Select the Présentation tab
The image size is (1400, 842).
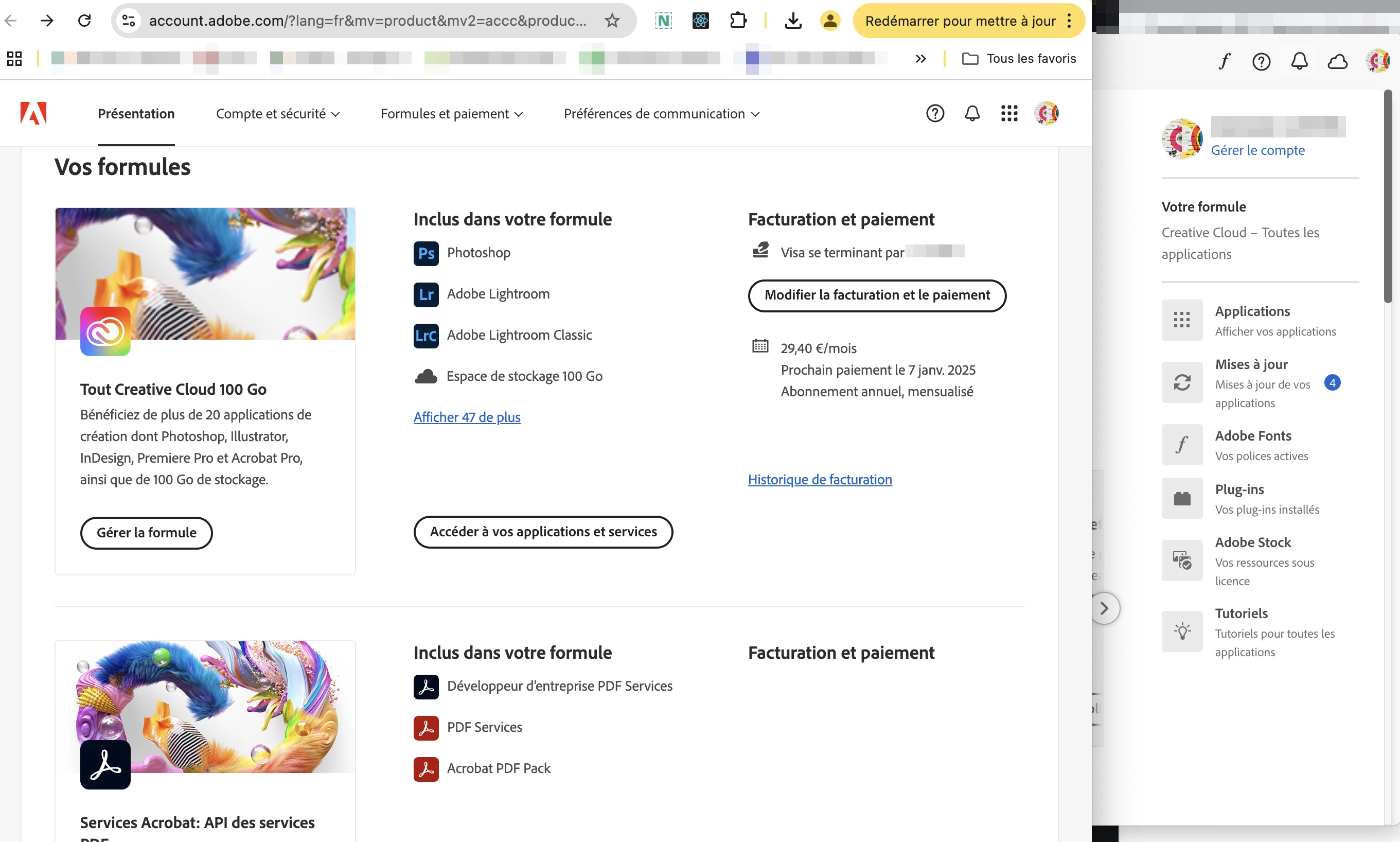click(x=135, y=113)
